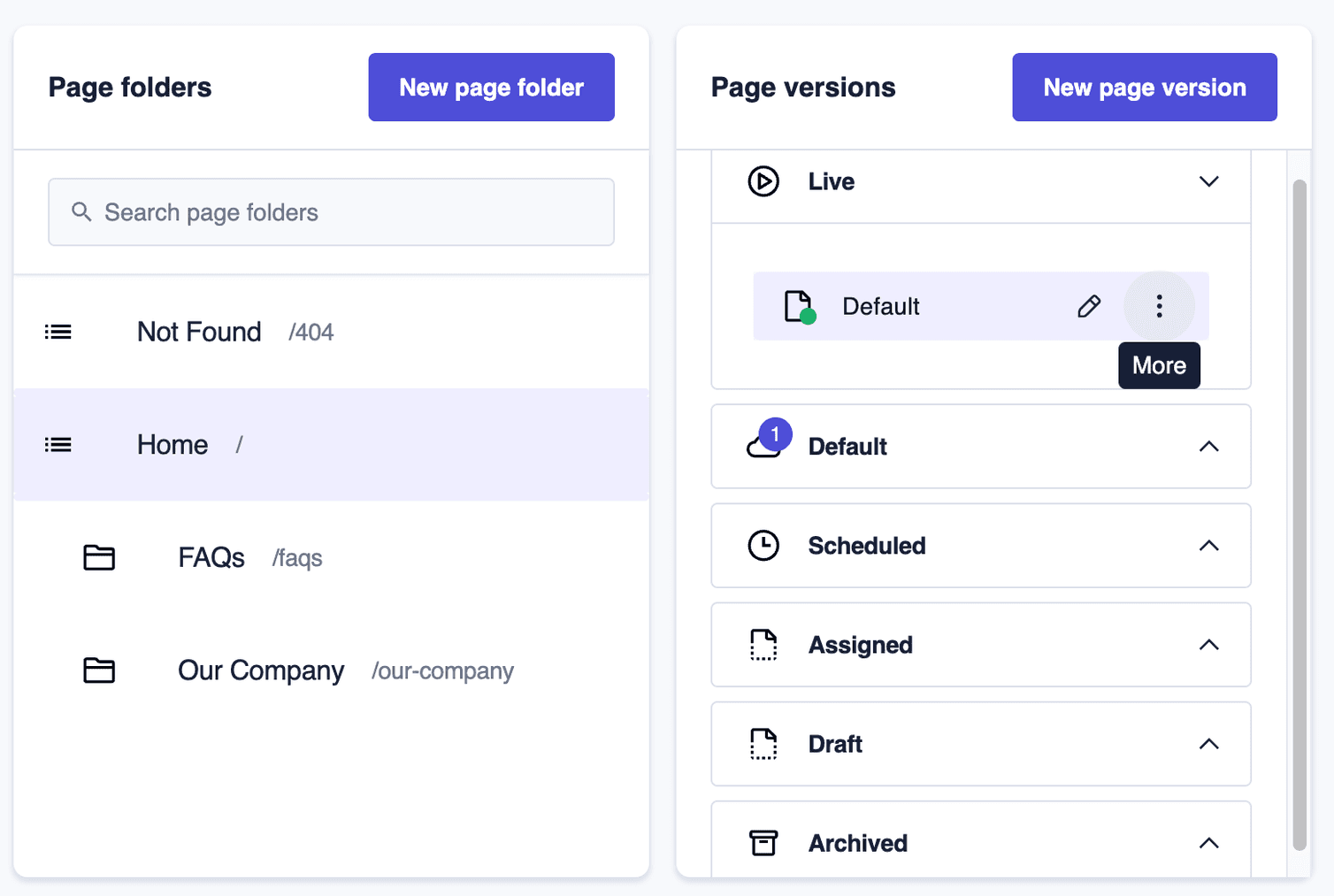The width and height of the screenshot is (1334, 896).
Task: Select the Home page folder
Action: [172, 444]
